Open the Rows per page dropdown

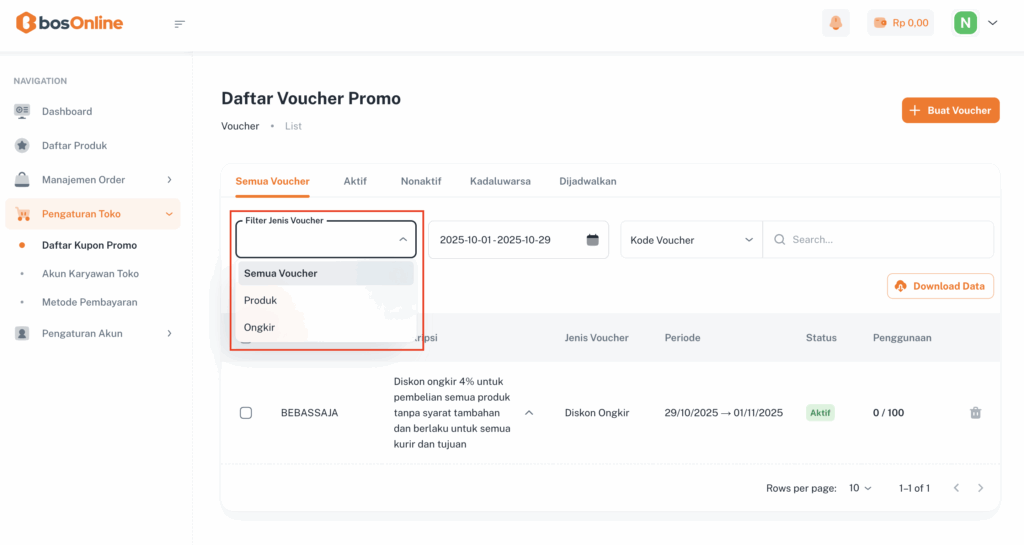point(860,488)
